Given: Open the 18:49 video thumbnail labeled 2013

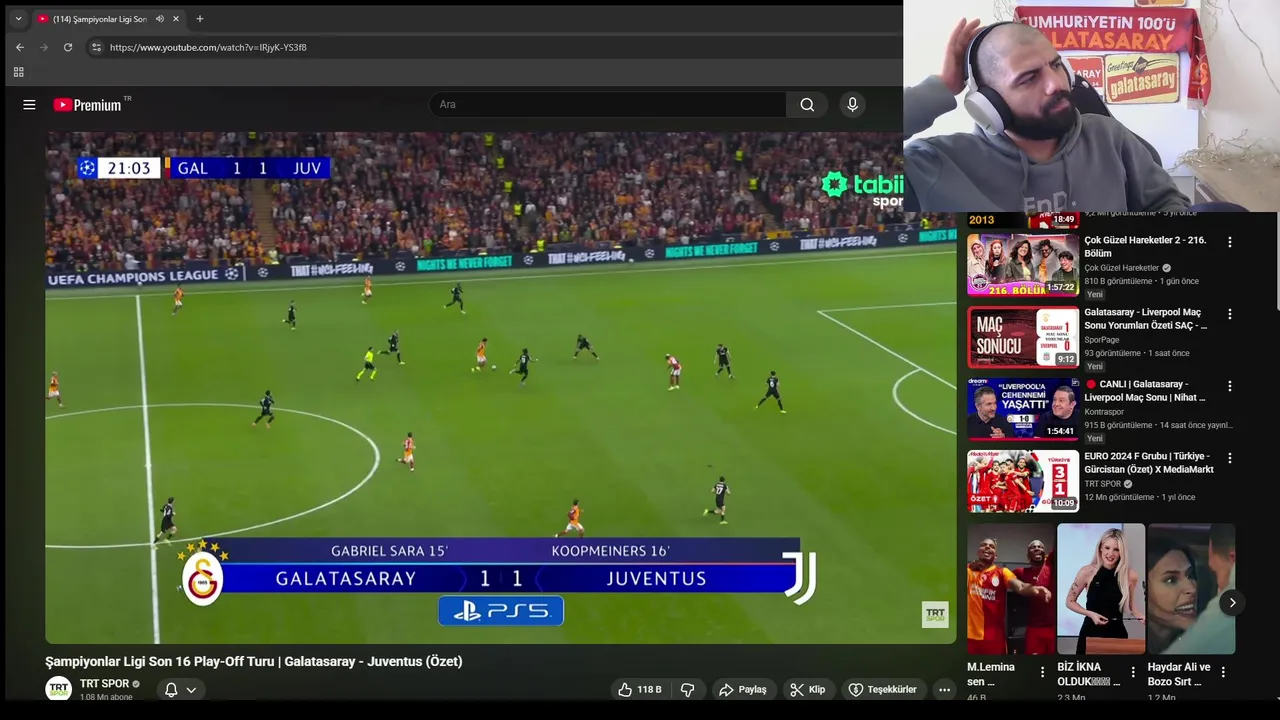Looking at the screenshot, I should coord(1022,220).
